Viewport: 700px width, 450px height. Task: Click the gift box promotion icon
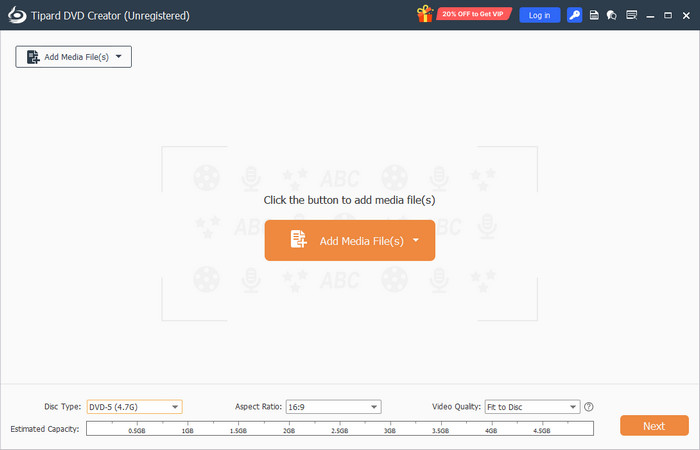[x=426, y=15]
